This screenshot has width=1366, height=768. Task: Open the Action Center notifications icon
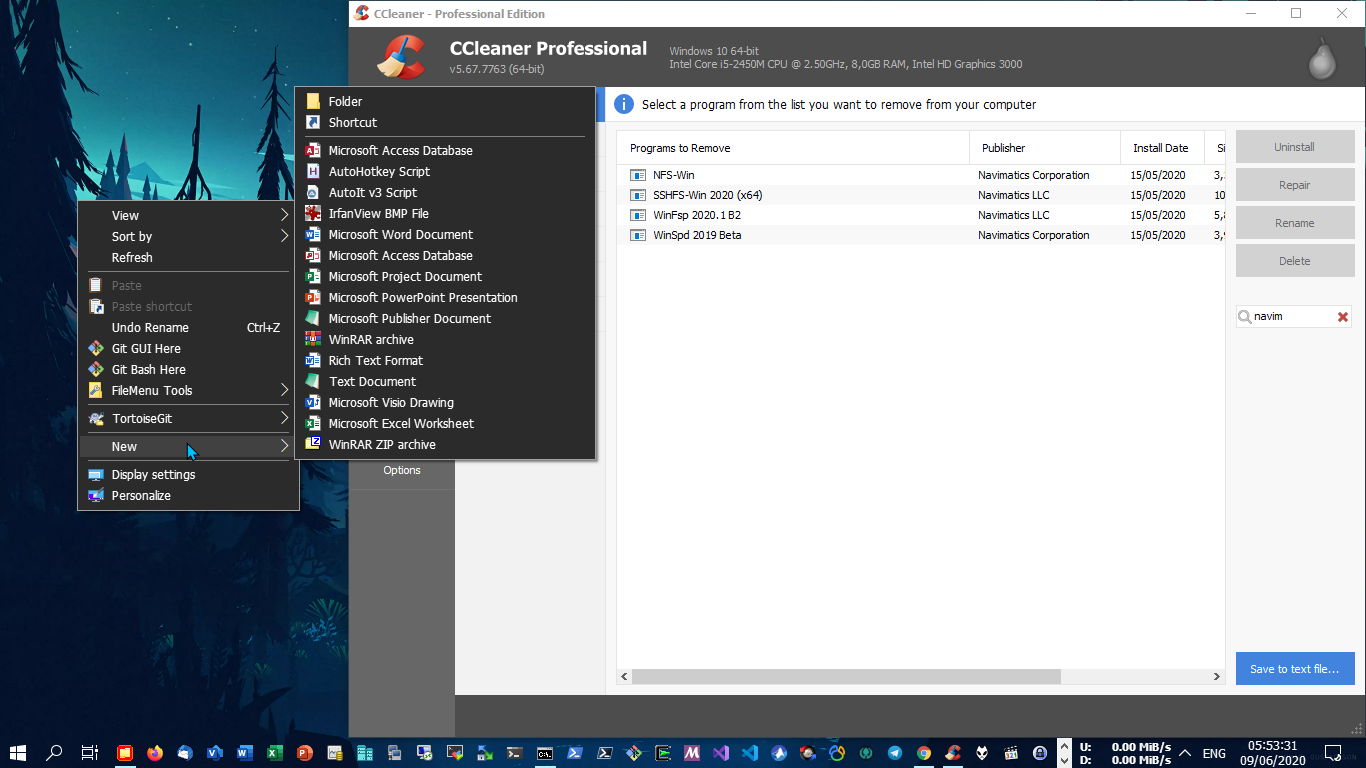1332,752
